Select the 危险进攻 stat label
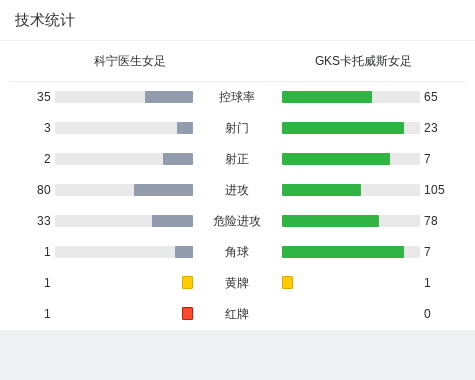This screenshot has width=475, height=380. pos(237,221)
